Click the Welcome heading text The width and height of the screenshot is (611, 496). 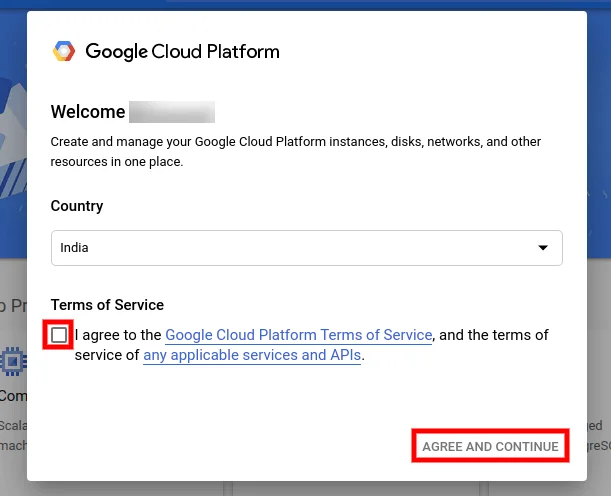[88, 112]
